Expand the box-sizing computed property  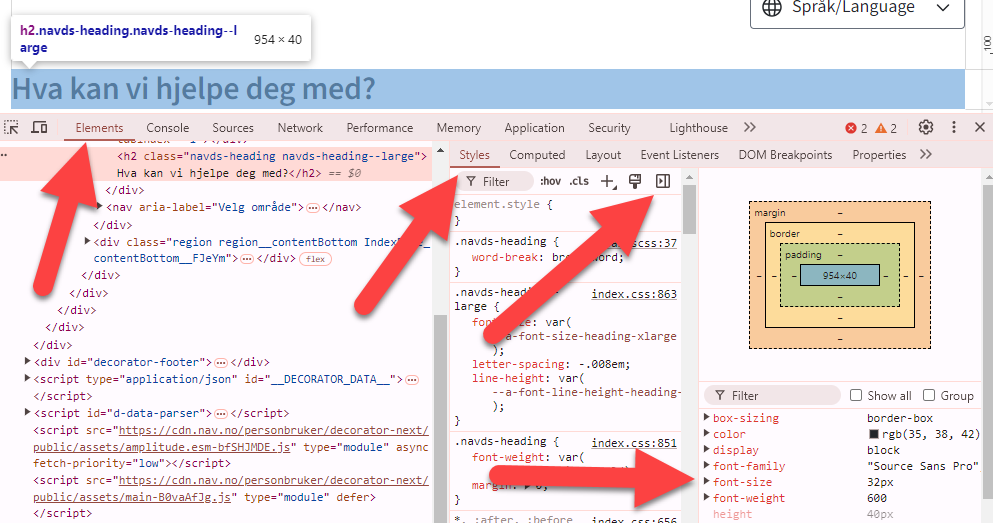pyautogui.click(x=707, y=417)
